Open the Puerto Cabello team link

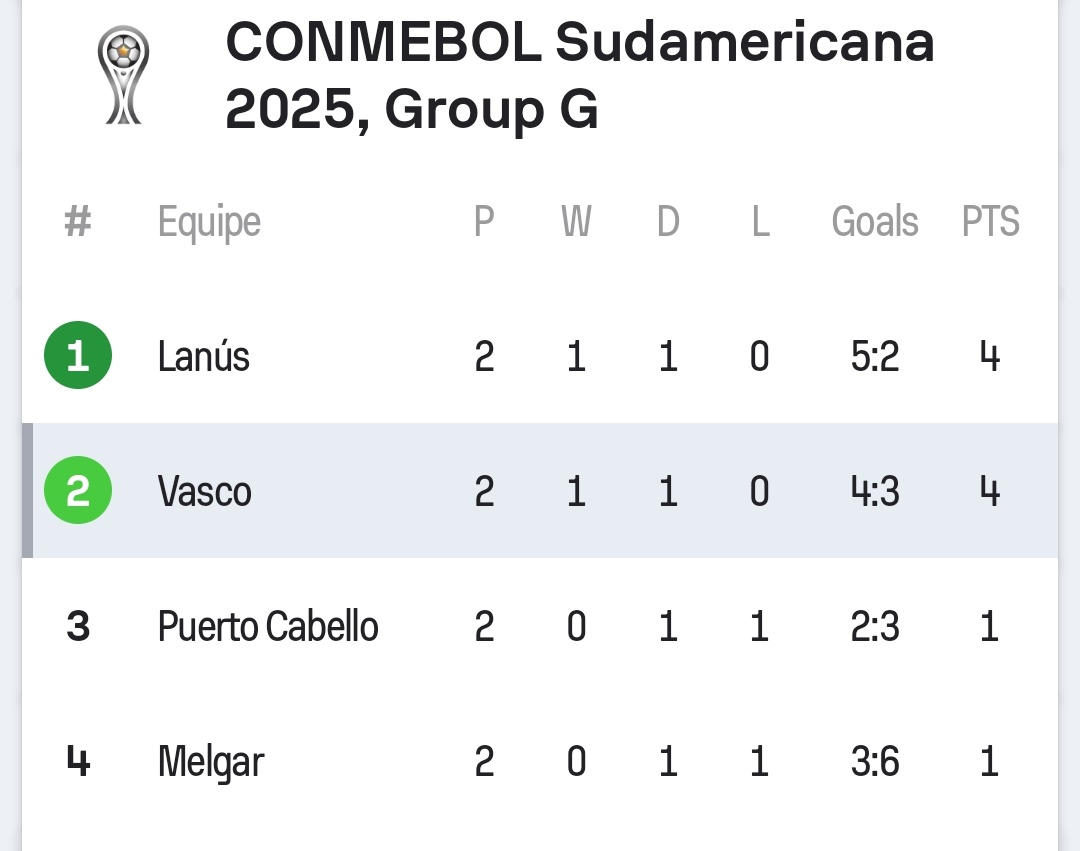[268, 627]
